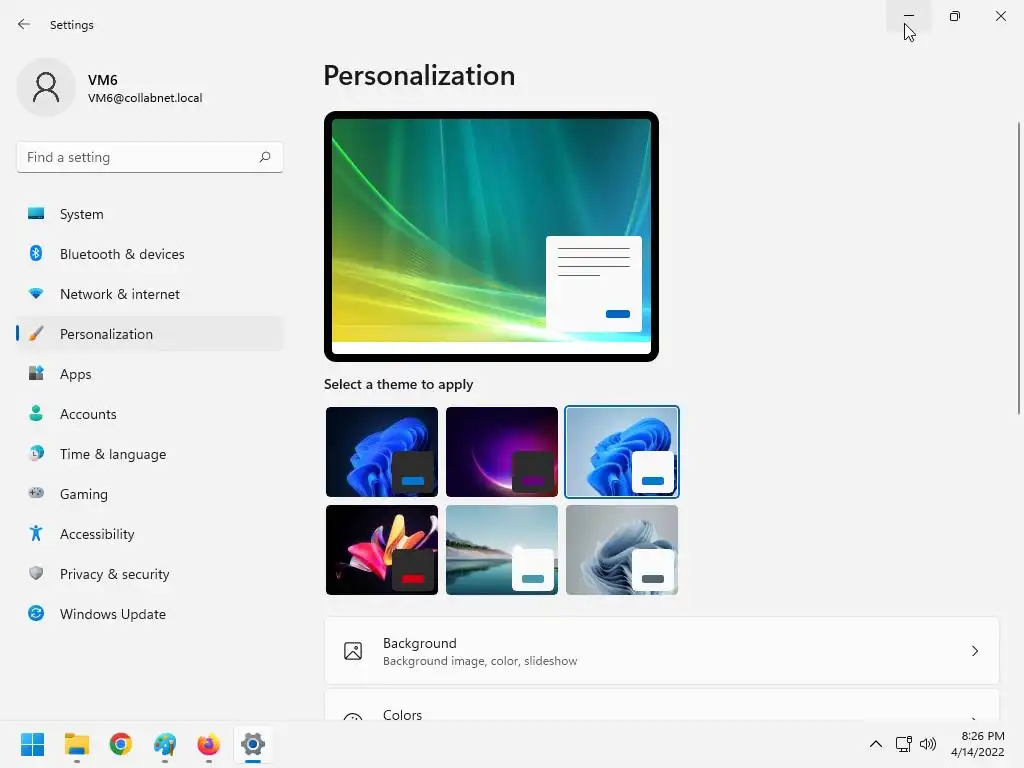Restore down the Settings window

coord(955,16)
